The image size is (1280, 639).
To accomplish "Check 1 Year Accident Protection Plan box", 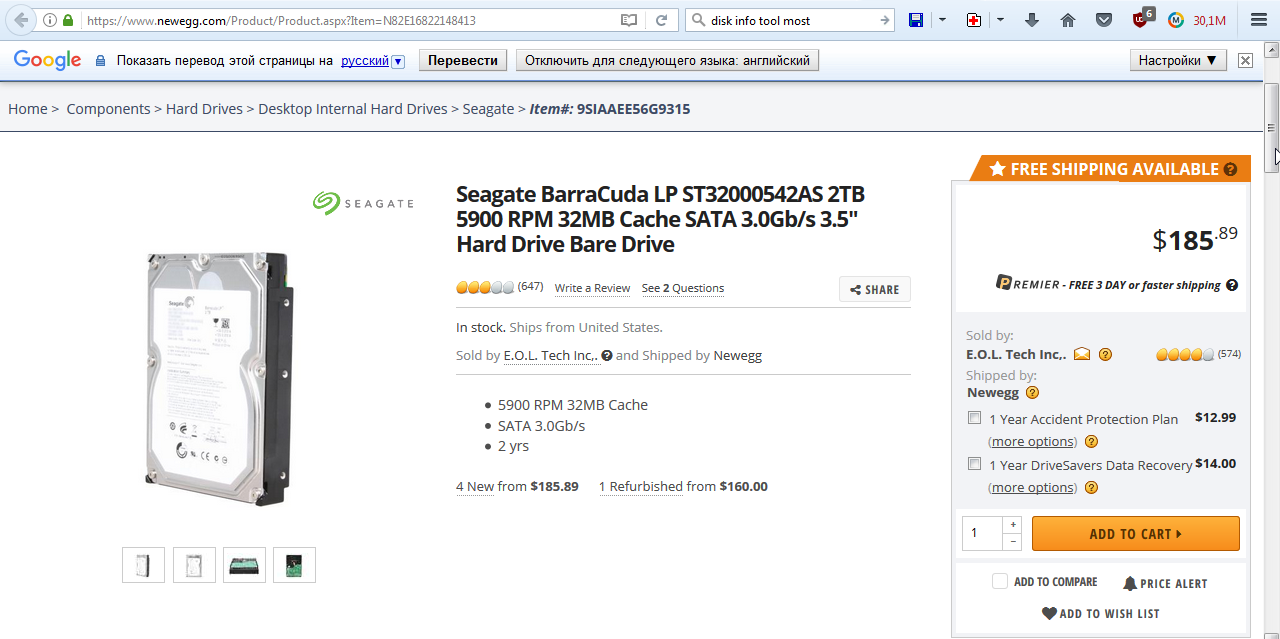I will pos(974,418).
